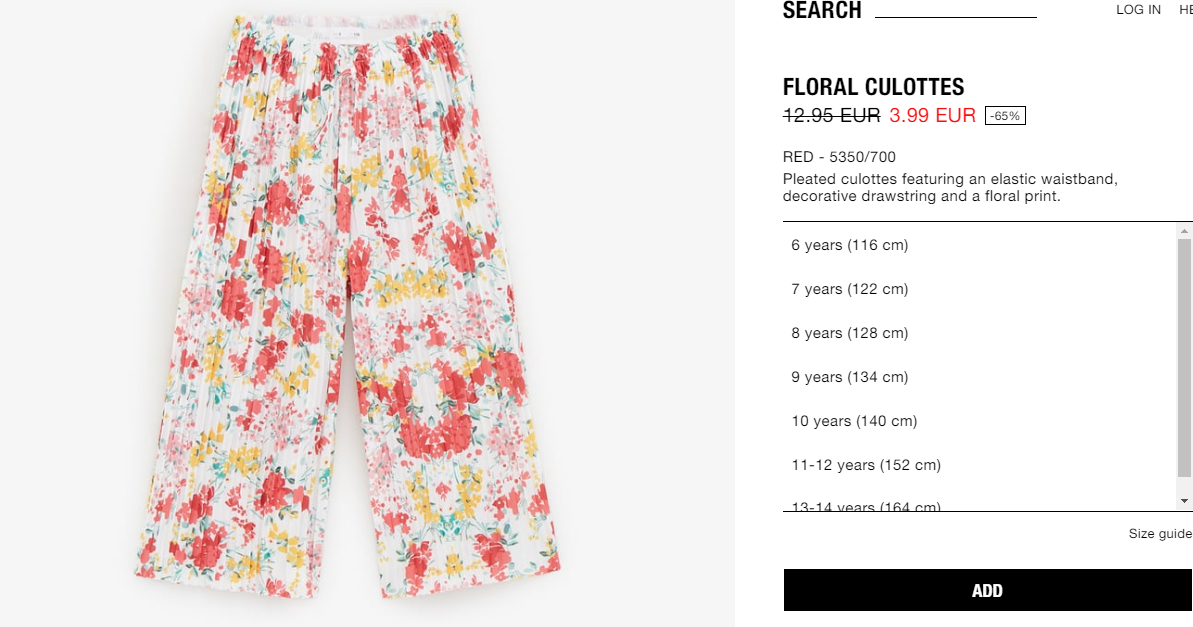
Task: Click the FLORAL CULOTTES product title
Action: point(873,87)
